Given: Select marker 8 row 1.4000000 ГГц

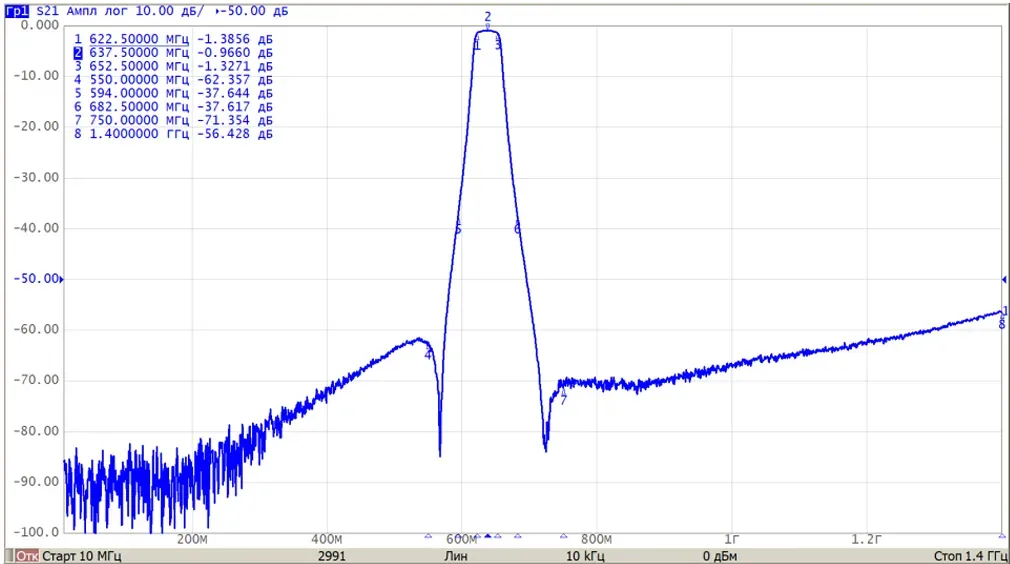Looking at the screenshot, I should 173,134.
